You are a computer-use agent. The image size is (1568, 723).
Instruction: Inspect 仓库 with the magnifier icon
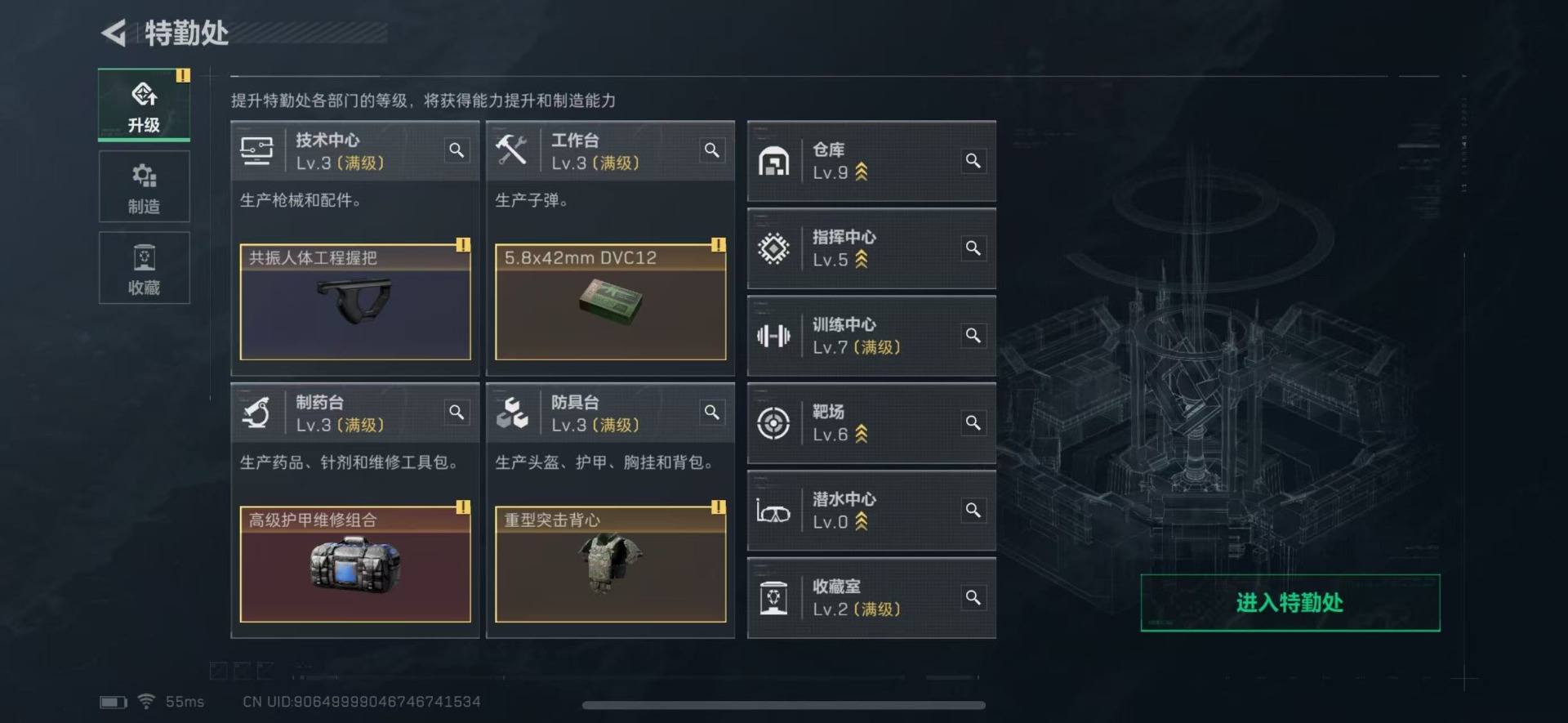click(x=973, y=161)
